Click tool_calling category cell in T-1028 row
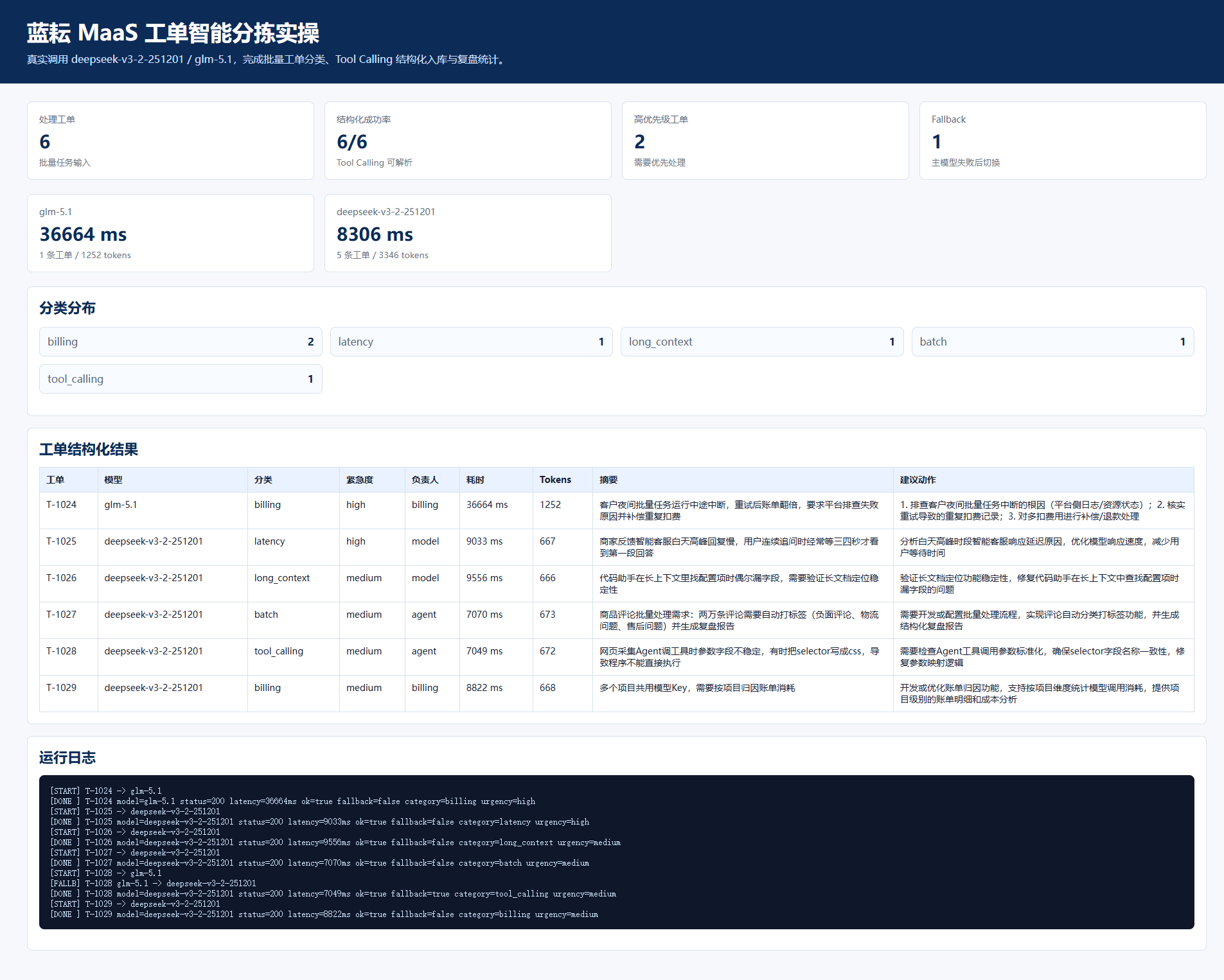The height and width of the screenshot is (980, 1224). [x=294, y=657]
